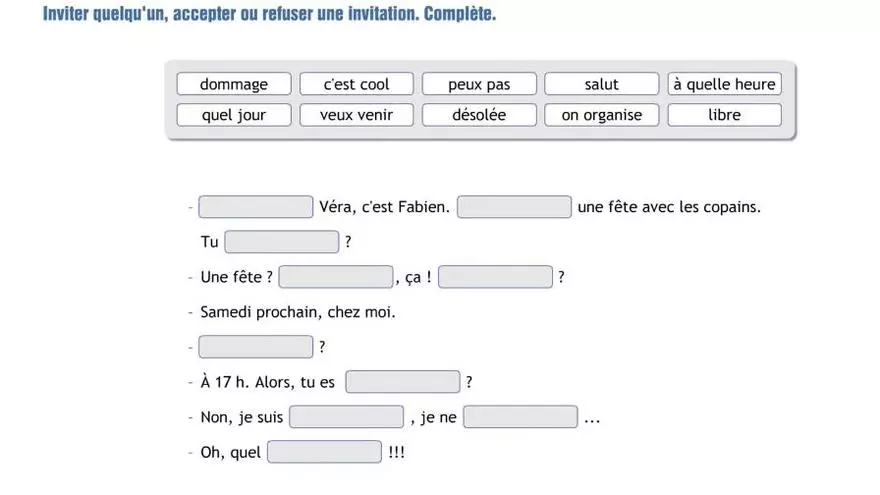Click the blank after 'Oh, quel'
The height and width of the screenshot is (495, 880).
[324, 452]
